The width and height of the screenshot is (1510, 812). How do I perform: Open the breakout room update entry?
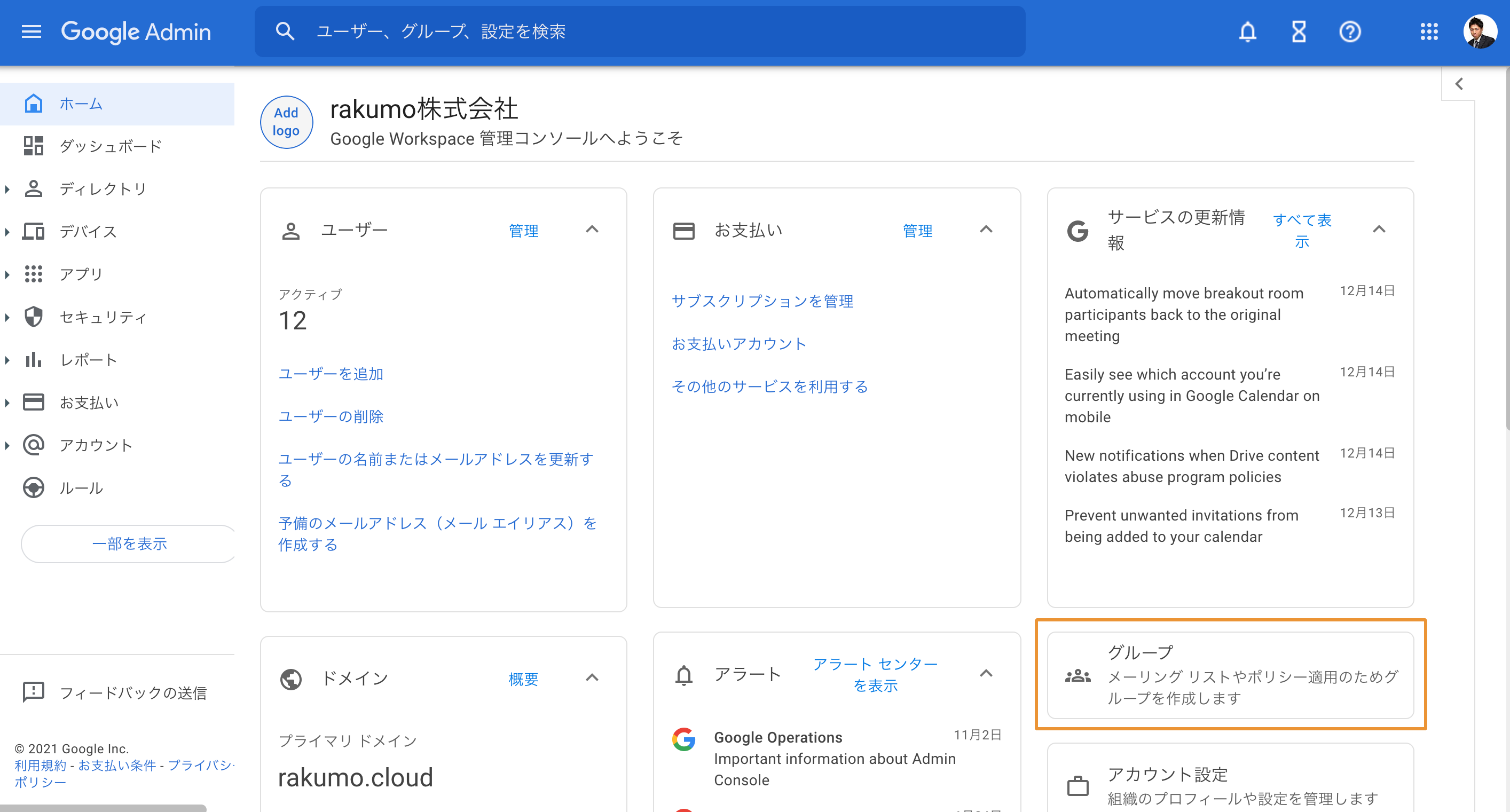pos(1229,314)
